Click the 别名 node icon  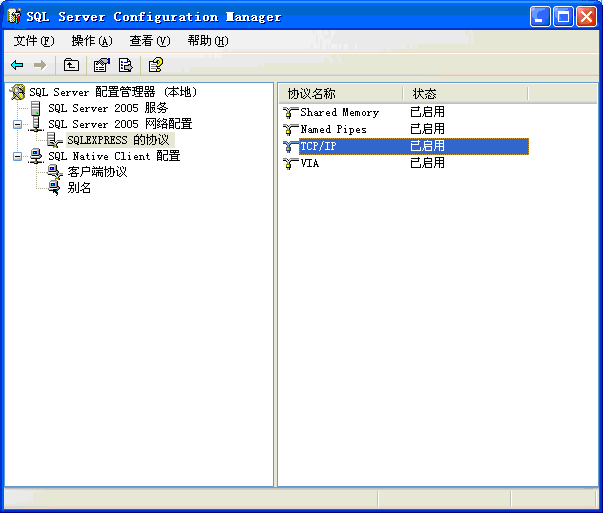(x=54, y=188)
